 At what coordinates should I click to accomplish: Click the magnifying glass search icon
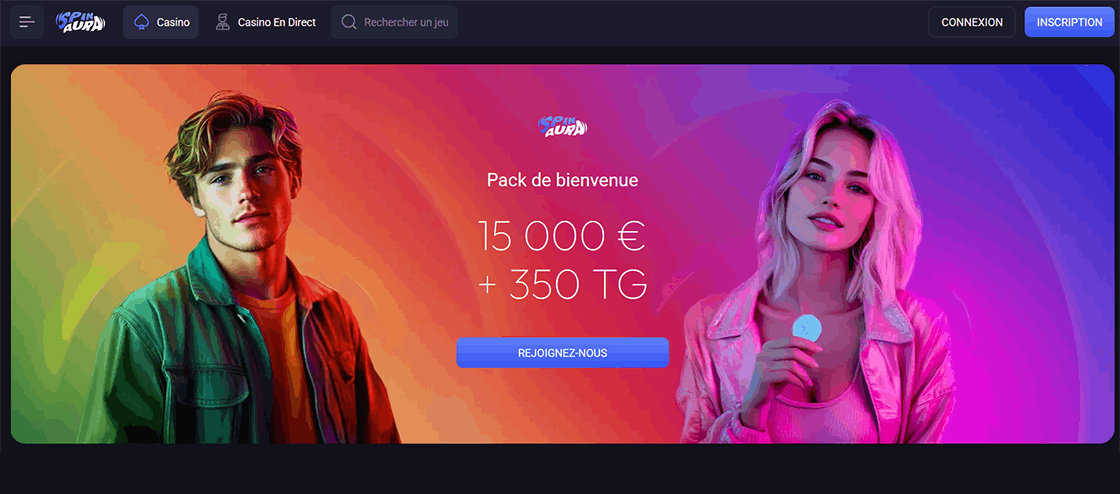349,22
